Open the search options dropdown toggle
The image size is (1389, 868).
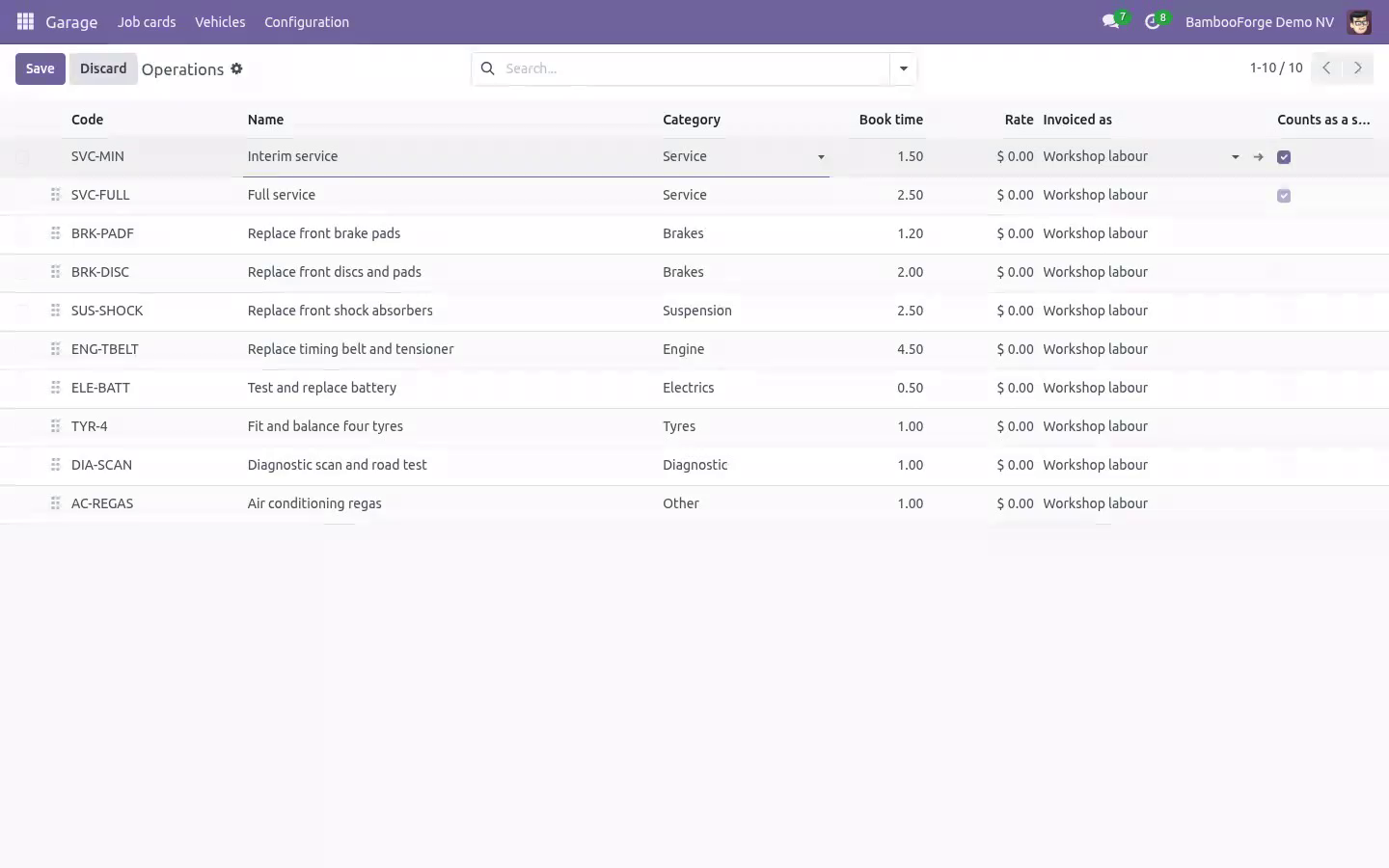(903, 68)
